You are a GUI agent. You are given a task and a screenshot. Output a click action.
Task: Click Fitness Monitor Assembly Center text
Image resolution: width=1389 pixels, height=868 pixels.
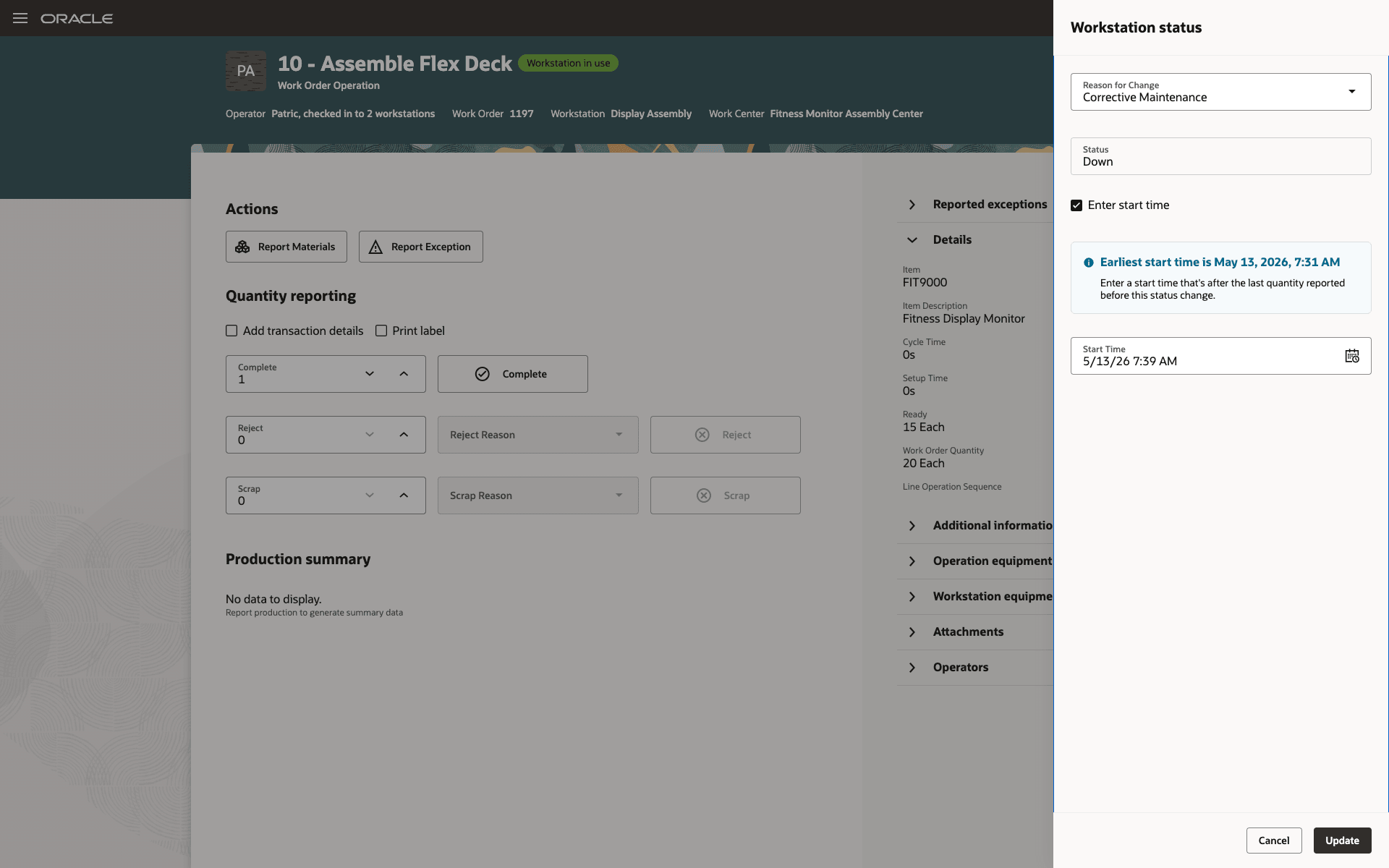coord(846,114)
